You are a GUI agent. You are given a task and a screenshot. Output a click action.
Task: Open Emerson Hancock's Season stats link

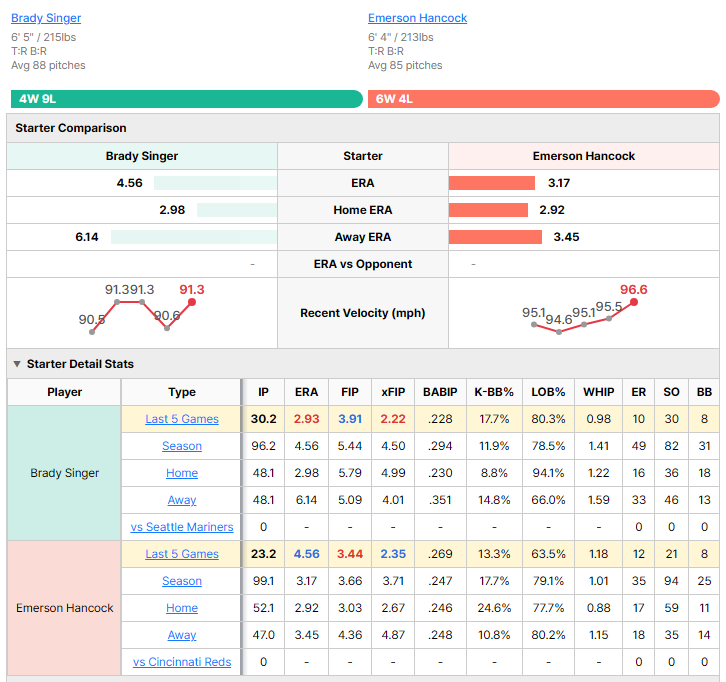point(182,581)
